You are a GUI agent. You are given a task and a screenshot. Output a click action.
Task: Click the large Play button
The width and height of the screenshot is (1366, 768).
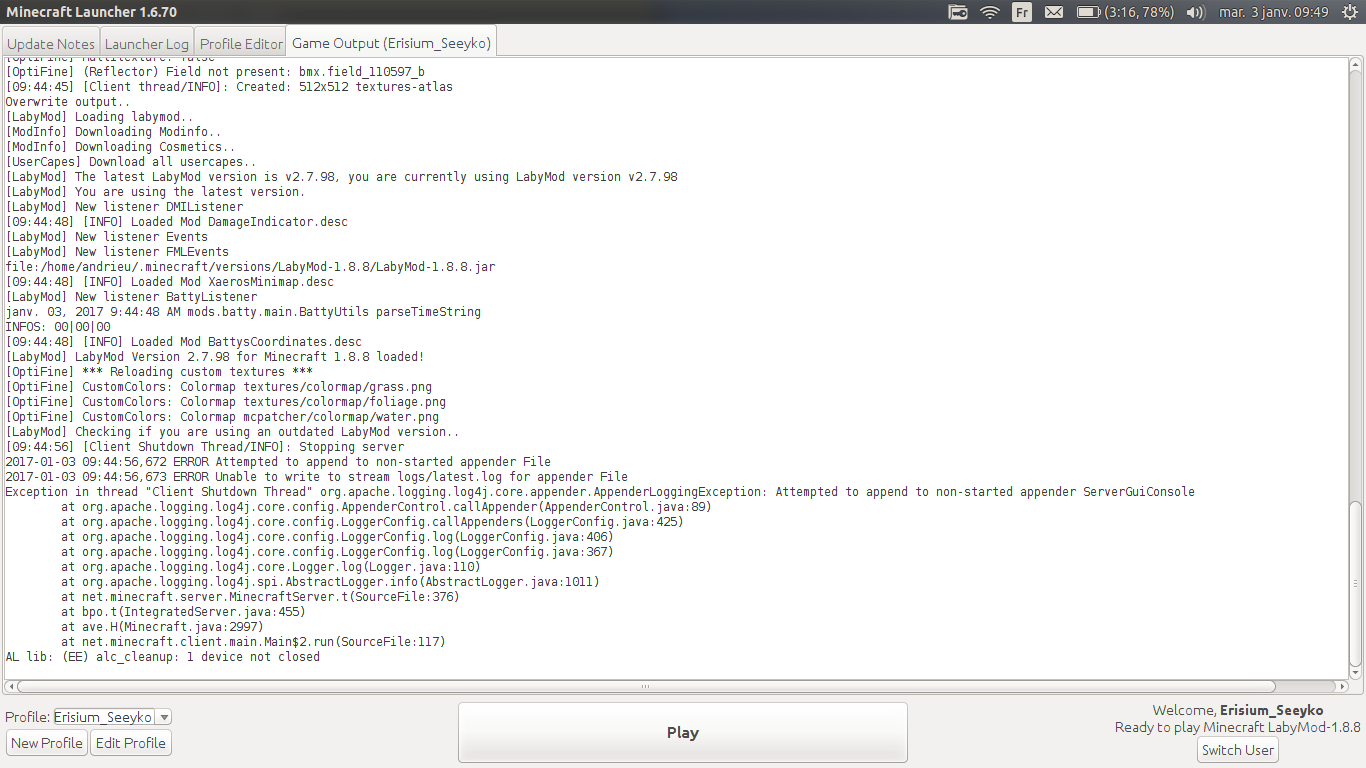[x=682, y=732]
